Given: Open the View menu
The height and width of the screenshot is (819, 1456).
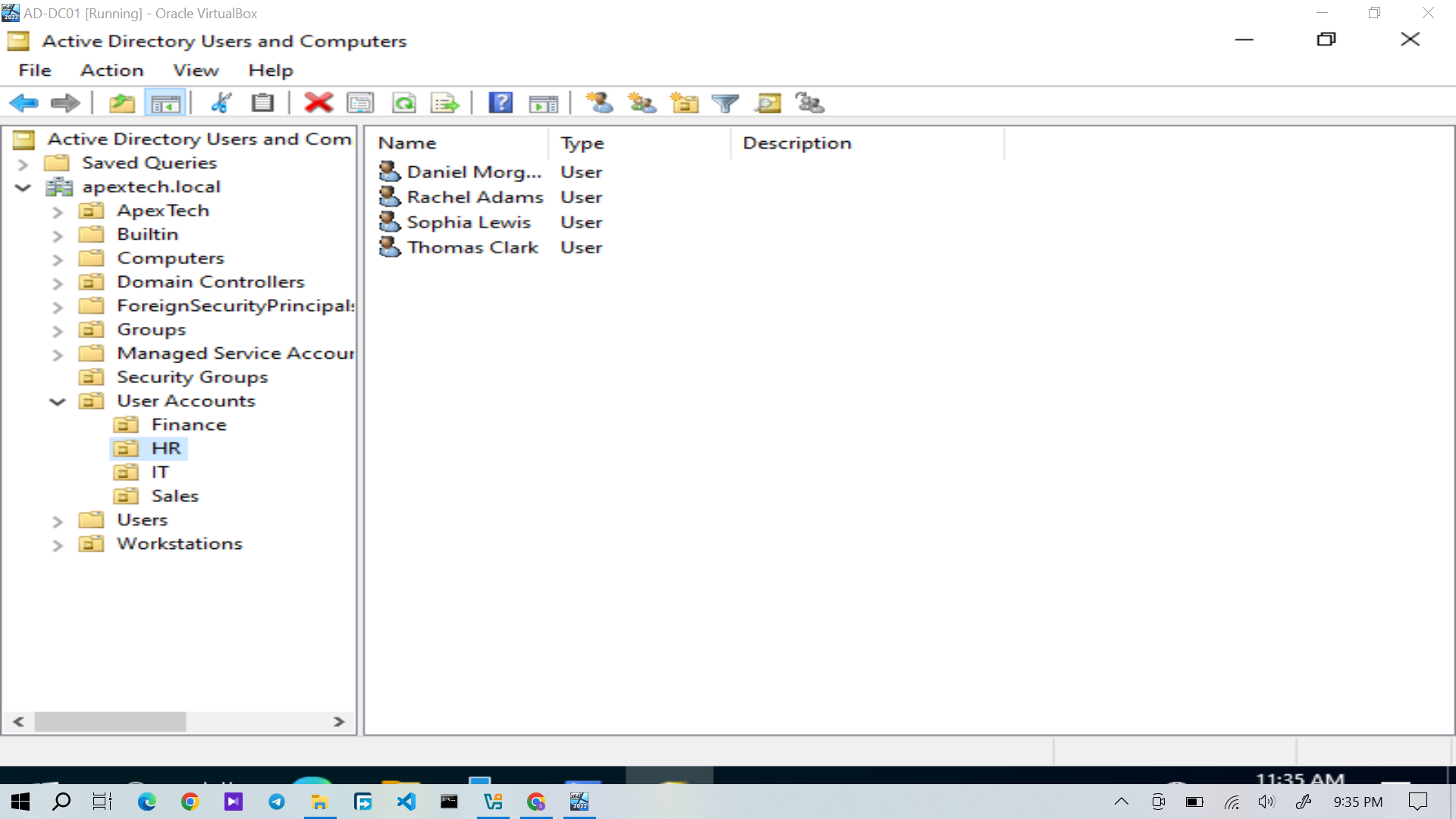Looking at the screenshot, I should pos(196,71).
